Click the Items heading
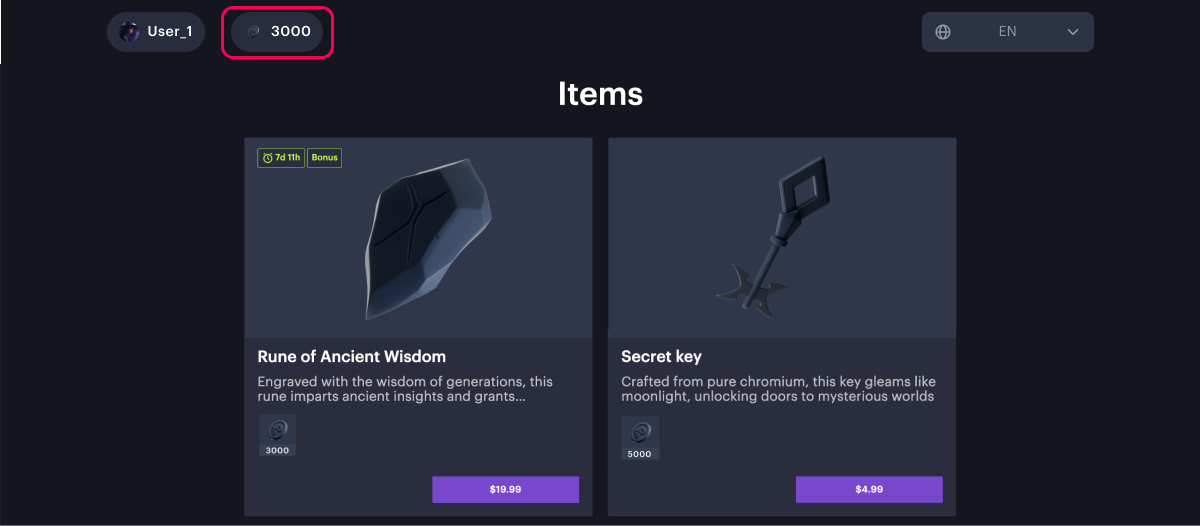Viewport: 1200px width, 526px height. point(600,94)
